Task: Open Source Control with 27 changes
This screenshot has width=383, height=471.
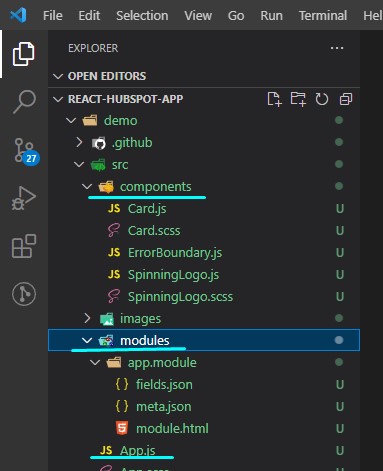Action: pos(25,152)
